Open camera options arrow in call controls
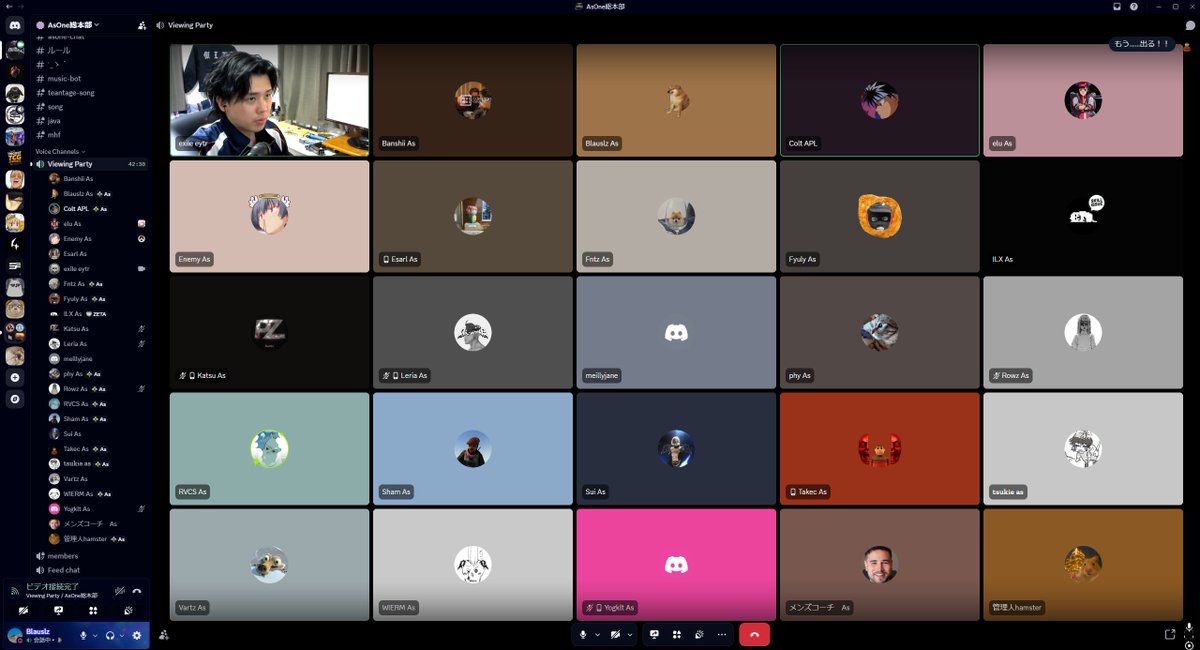 pos(630,634)
